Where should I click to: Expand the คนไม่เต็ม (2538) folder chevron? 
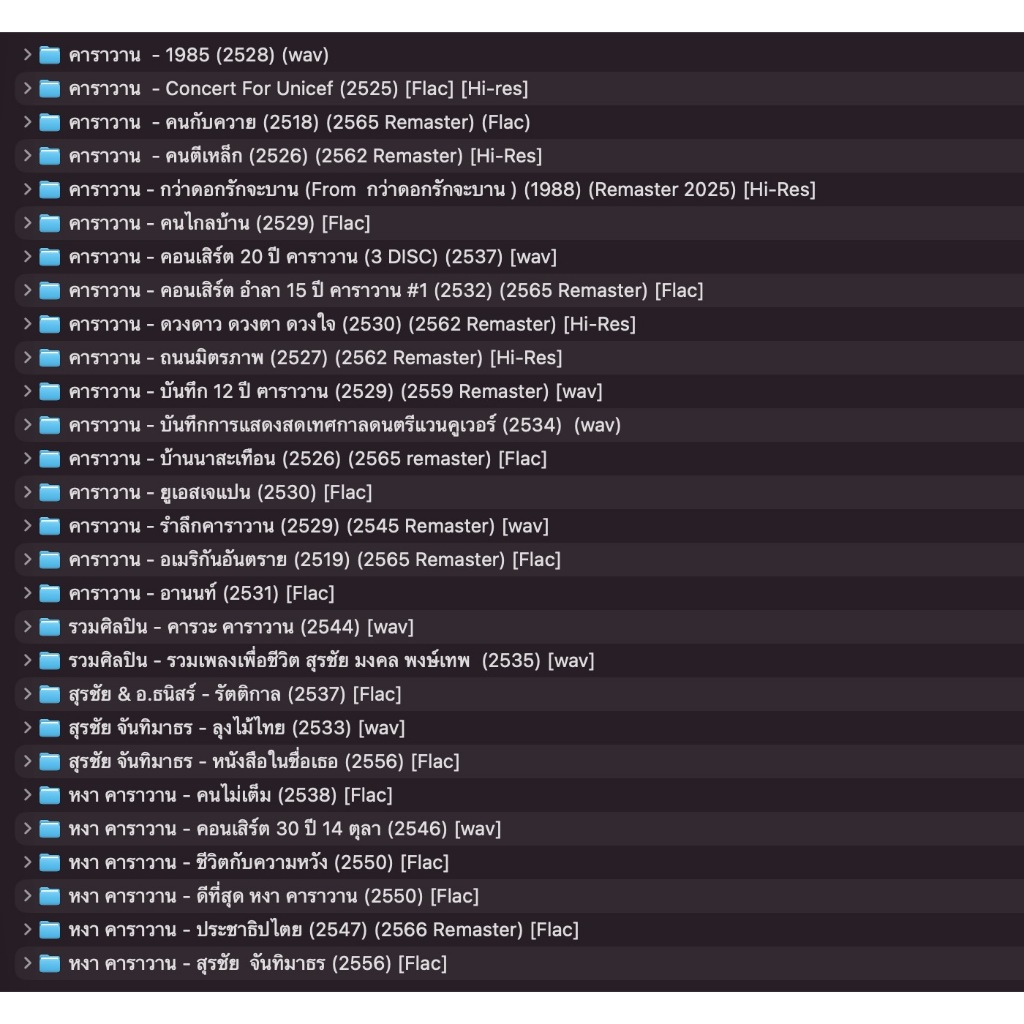point(27,795)
